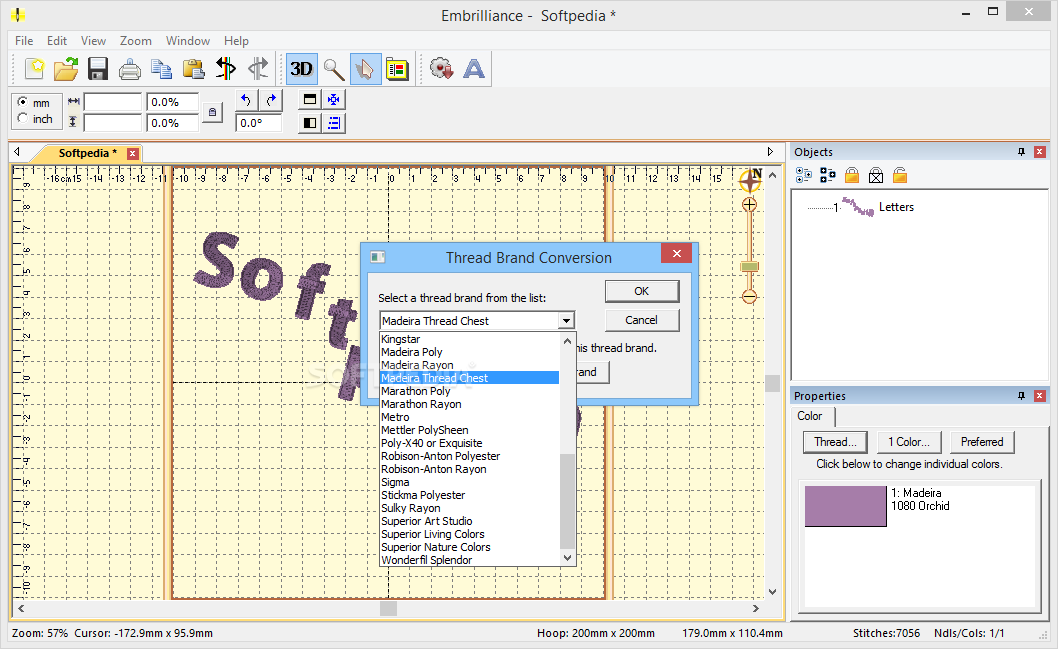Click the collapse-all icon in Objects panel
This screenshot has height=649, width=1058.
point(828,176)
